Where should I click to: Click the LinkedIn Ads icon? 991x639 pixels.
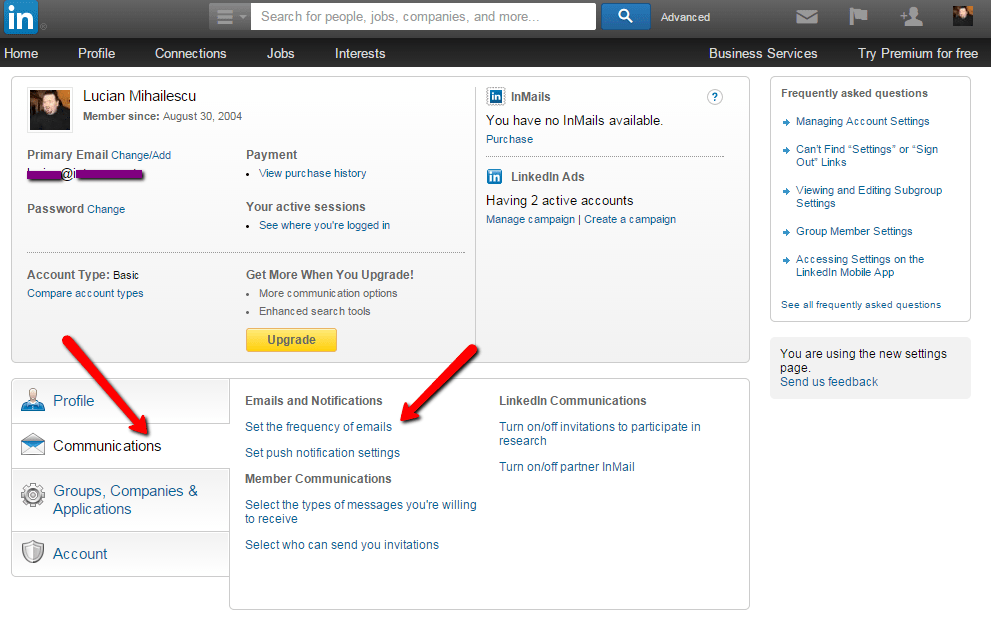pos(495,176)
